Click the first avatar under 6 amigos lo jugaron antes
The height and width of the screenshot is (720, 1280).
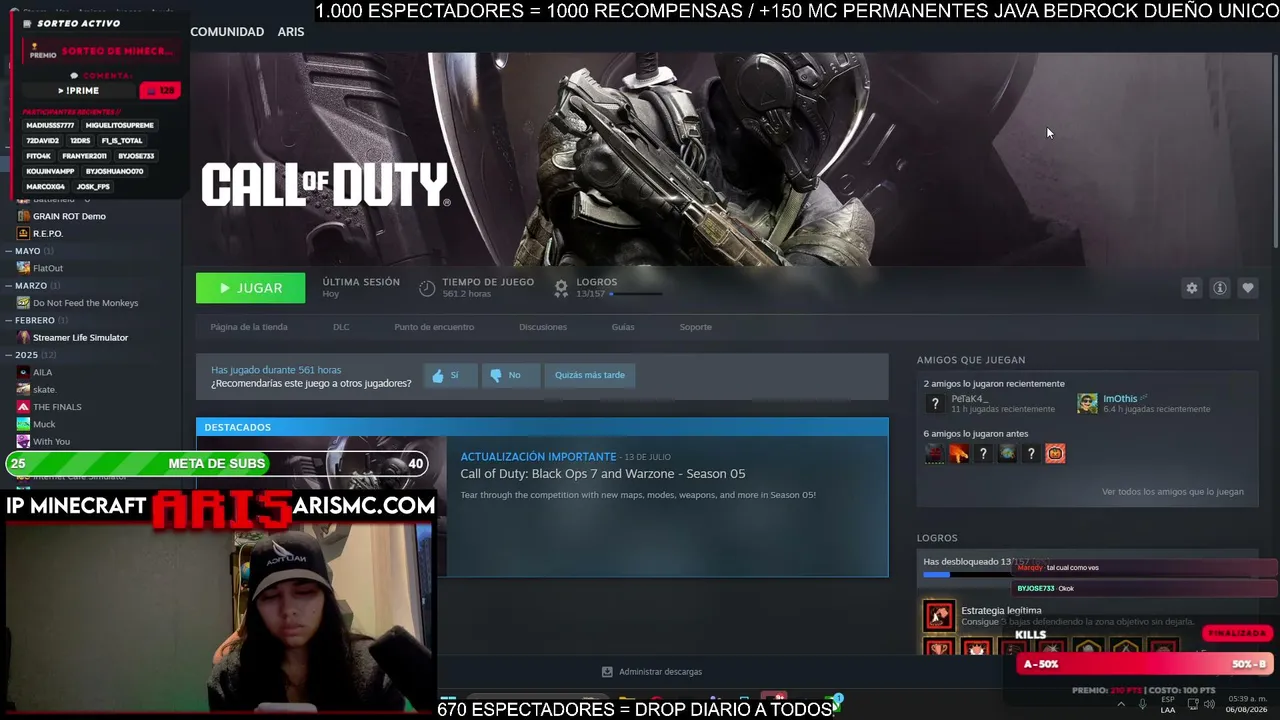[x=934, y=454]
